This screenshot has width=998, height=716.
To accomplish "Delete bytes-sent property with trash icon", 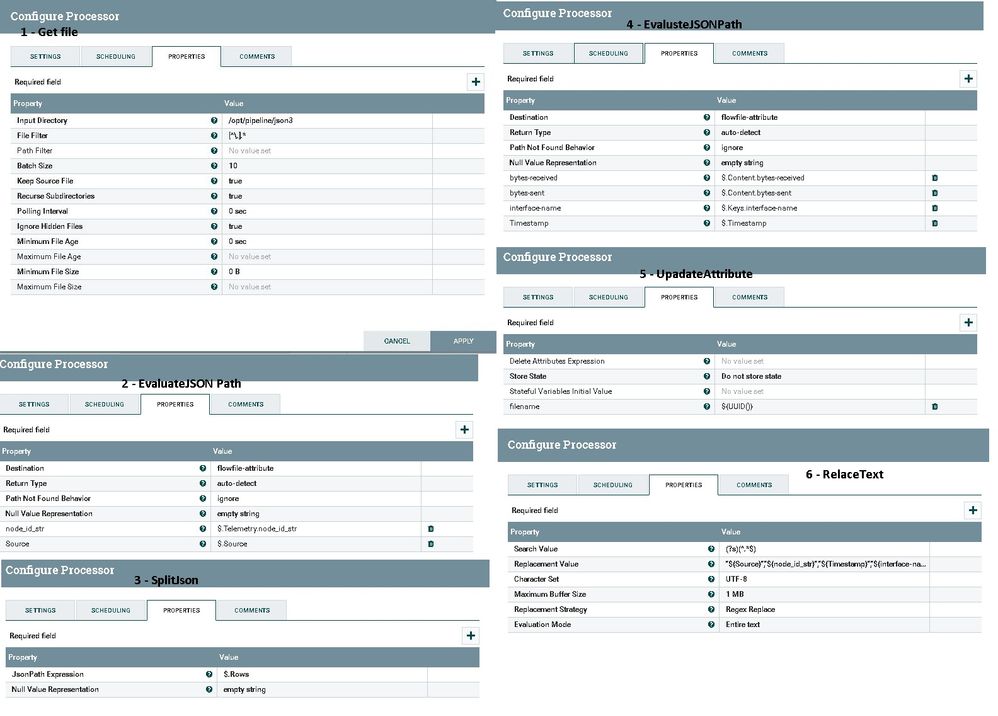I will coord(934,193).
